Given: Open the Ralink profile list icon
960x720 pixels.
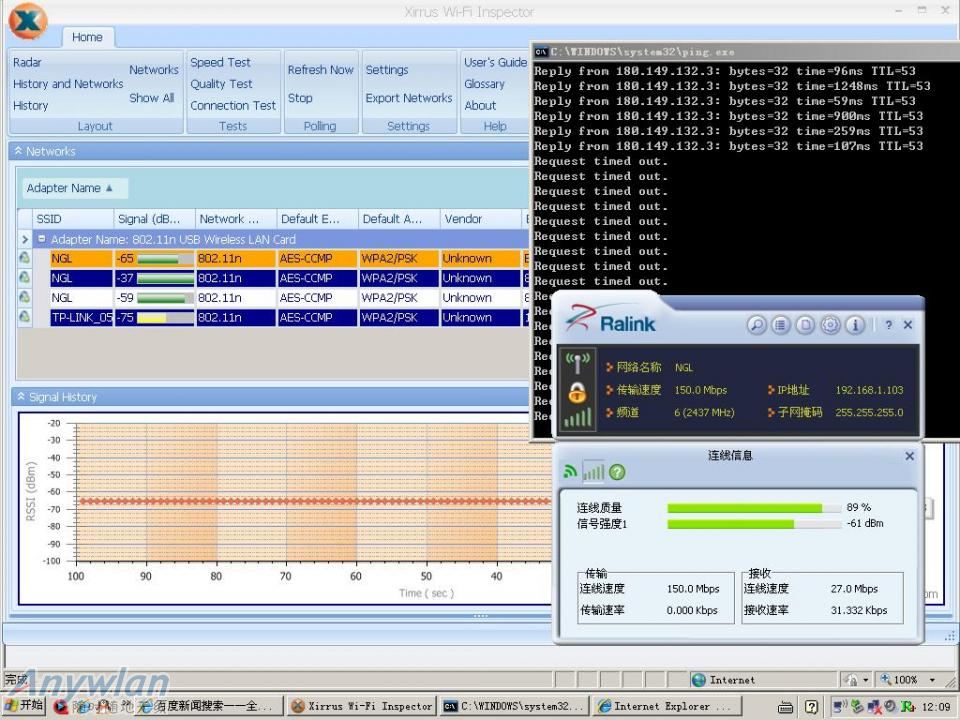Looking at the screenshot, I should 781,324.
